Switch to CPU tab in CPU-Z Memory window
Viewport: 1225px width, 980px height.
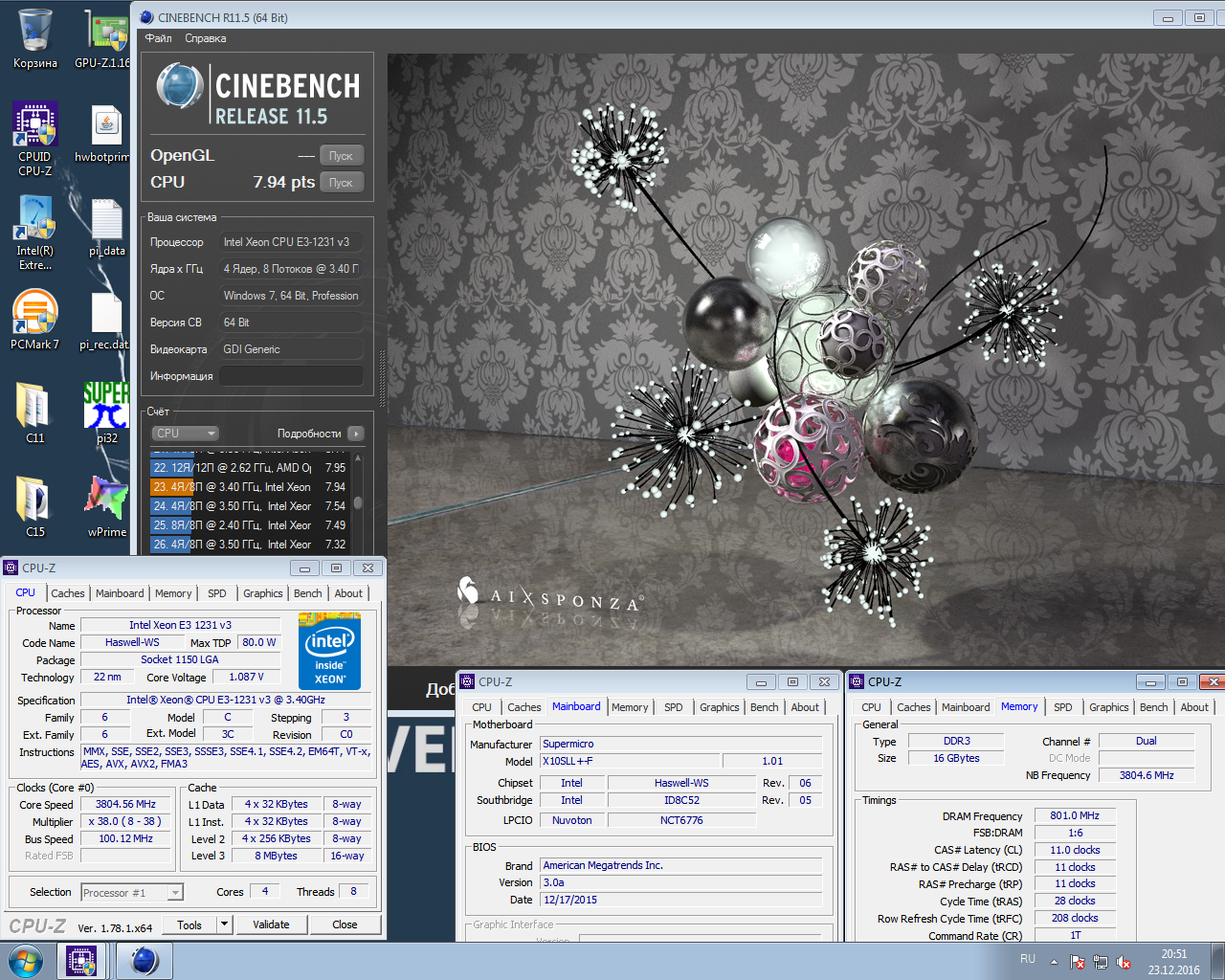871,707
